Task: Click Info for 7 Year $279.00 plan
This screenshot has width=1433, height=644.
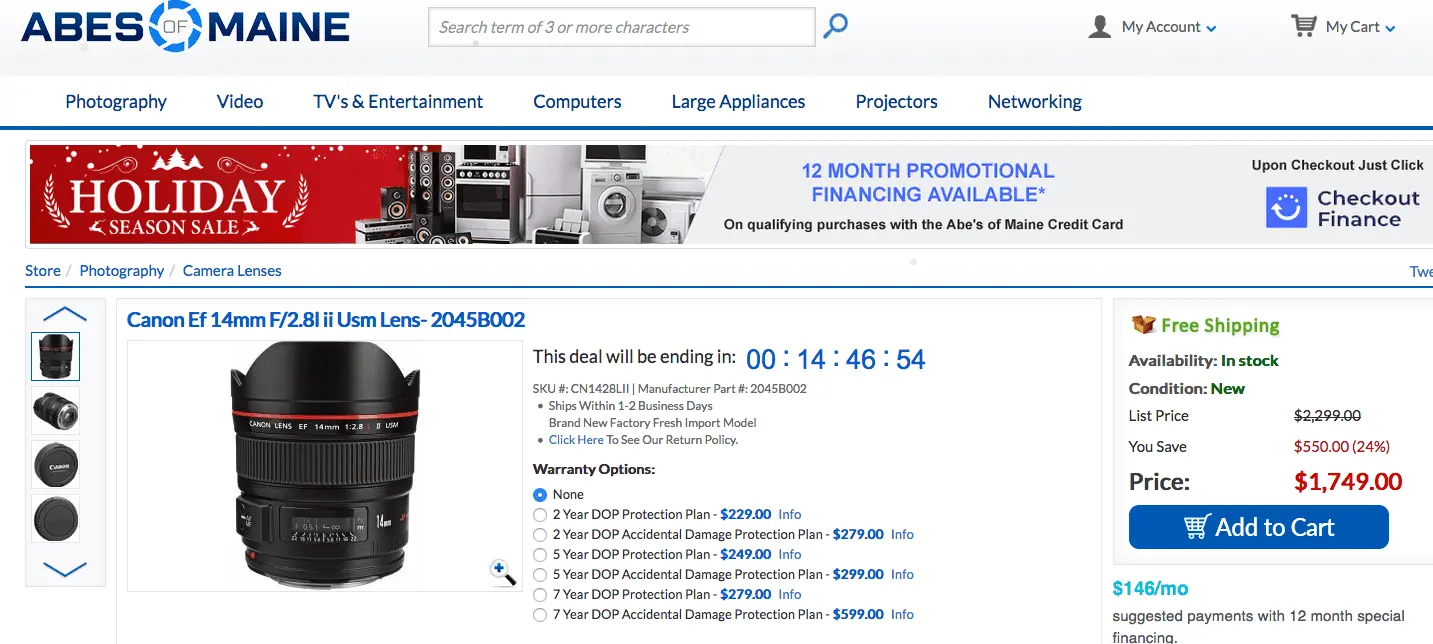Action: click(x=790, y=594)
